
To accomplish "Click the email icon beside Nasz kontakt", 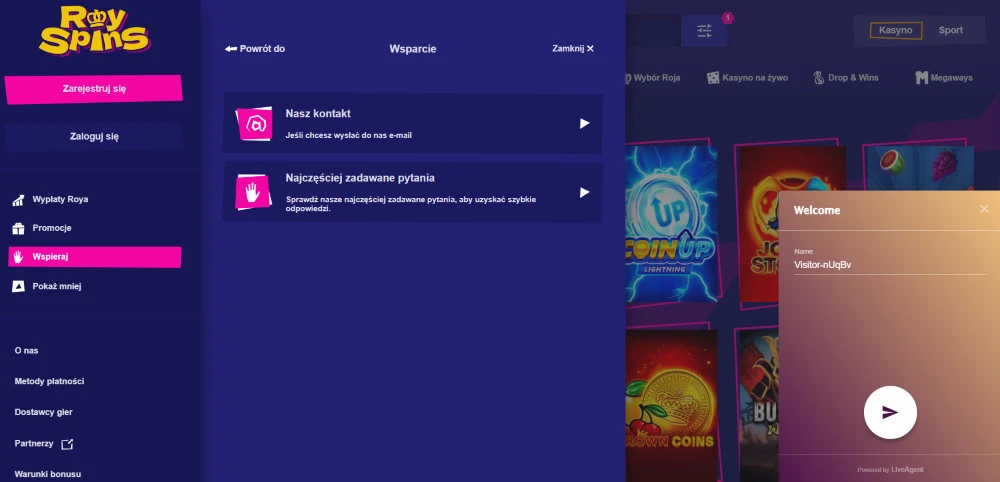I will (254, 123).
